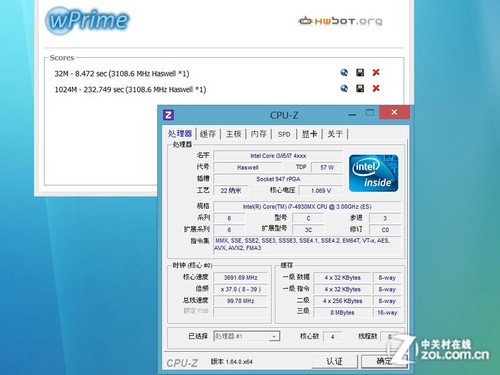
Task: Click the CPU-Z purple Z title icon
Action: click(168, 115)
